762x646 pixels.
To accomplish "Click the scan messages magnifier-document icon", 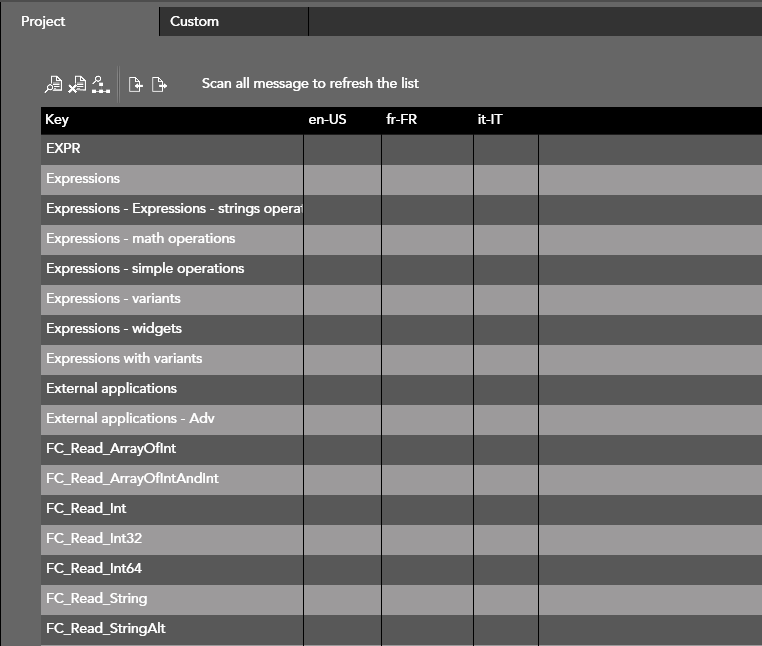I will 54,85.
